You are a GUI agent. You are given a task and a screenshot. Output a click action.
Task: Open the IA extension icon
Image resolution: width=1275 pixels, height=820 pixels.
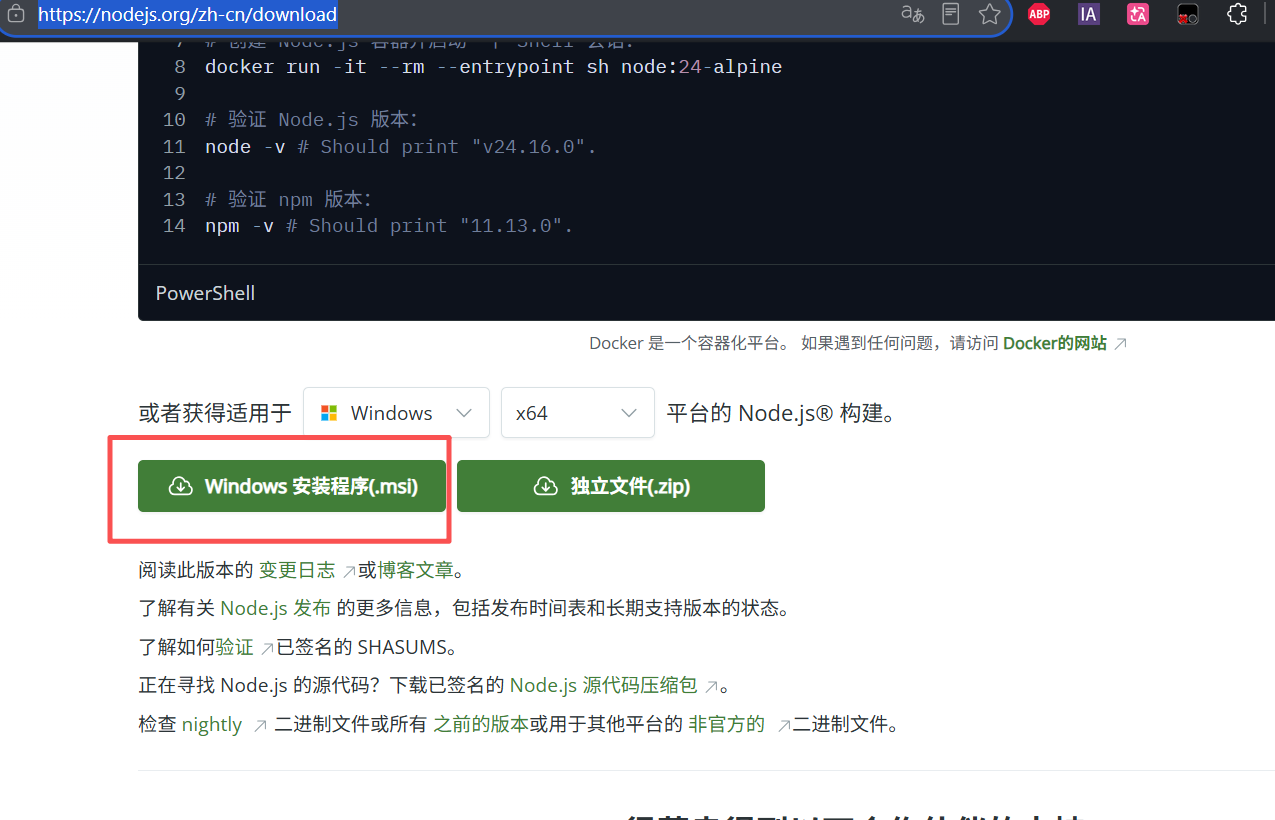coord(1089,14)
